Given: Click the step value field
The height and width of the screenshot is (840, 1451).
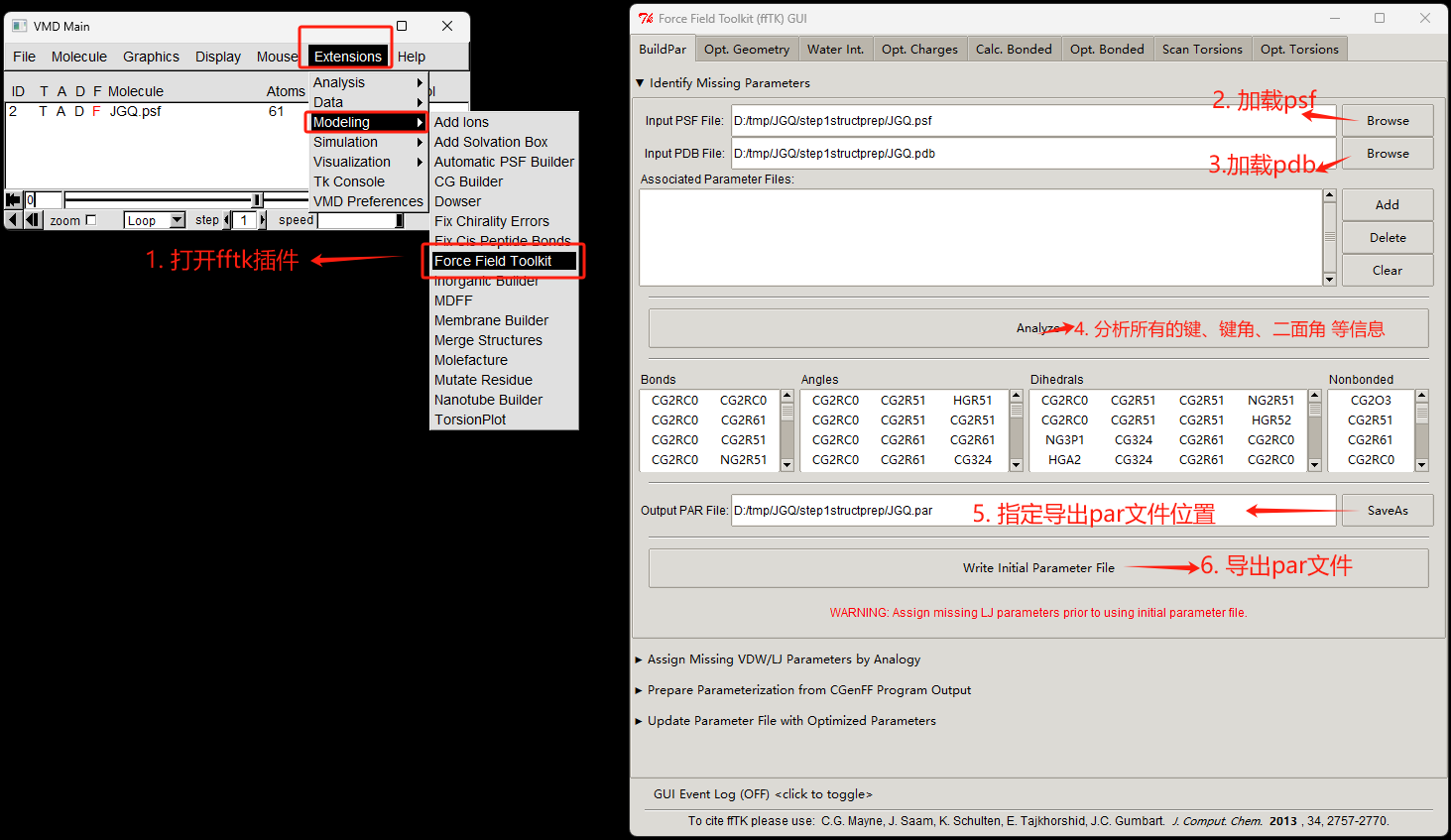Looking at the screenshot, I should (245, 220).
